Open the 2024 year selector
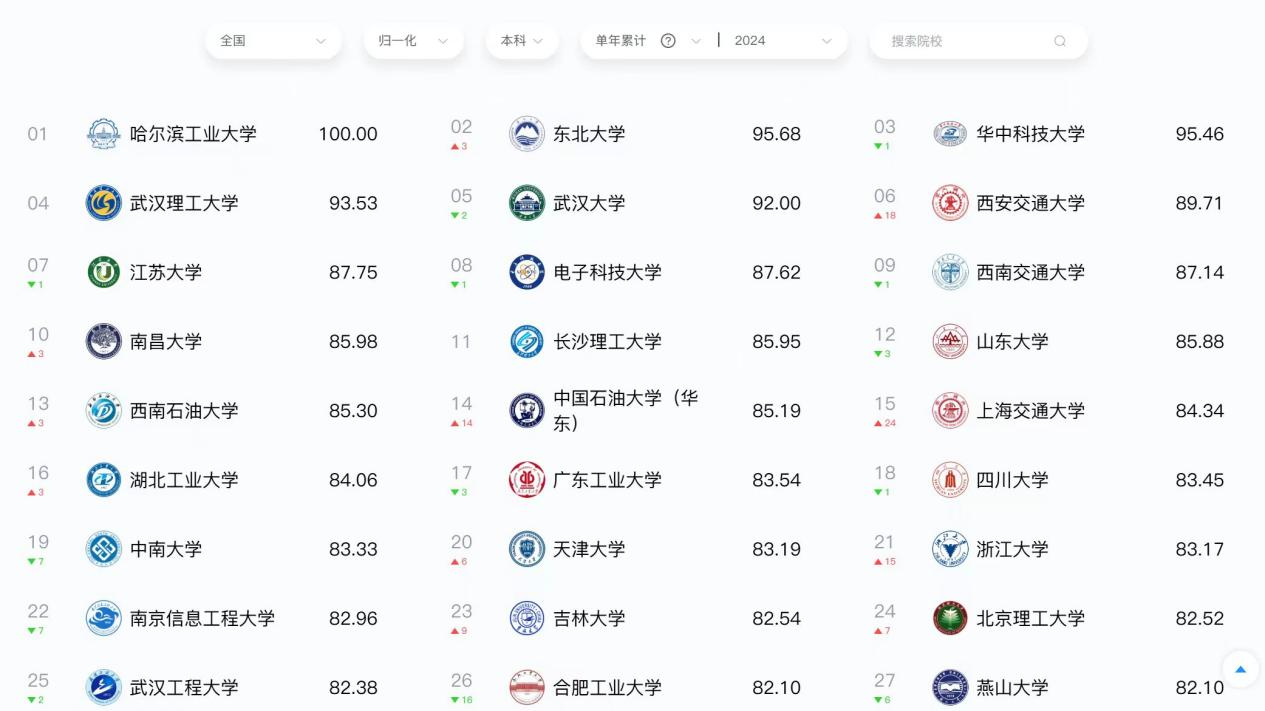1265x711 pixels. tap(783, 41)
